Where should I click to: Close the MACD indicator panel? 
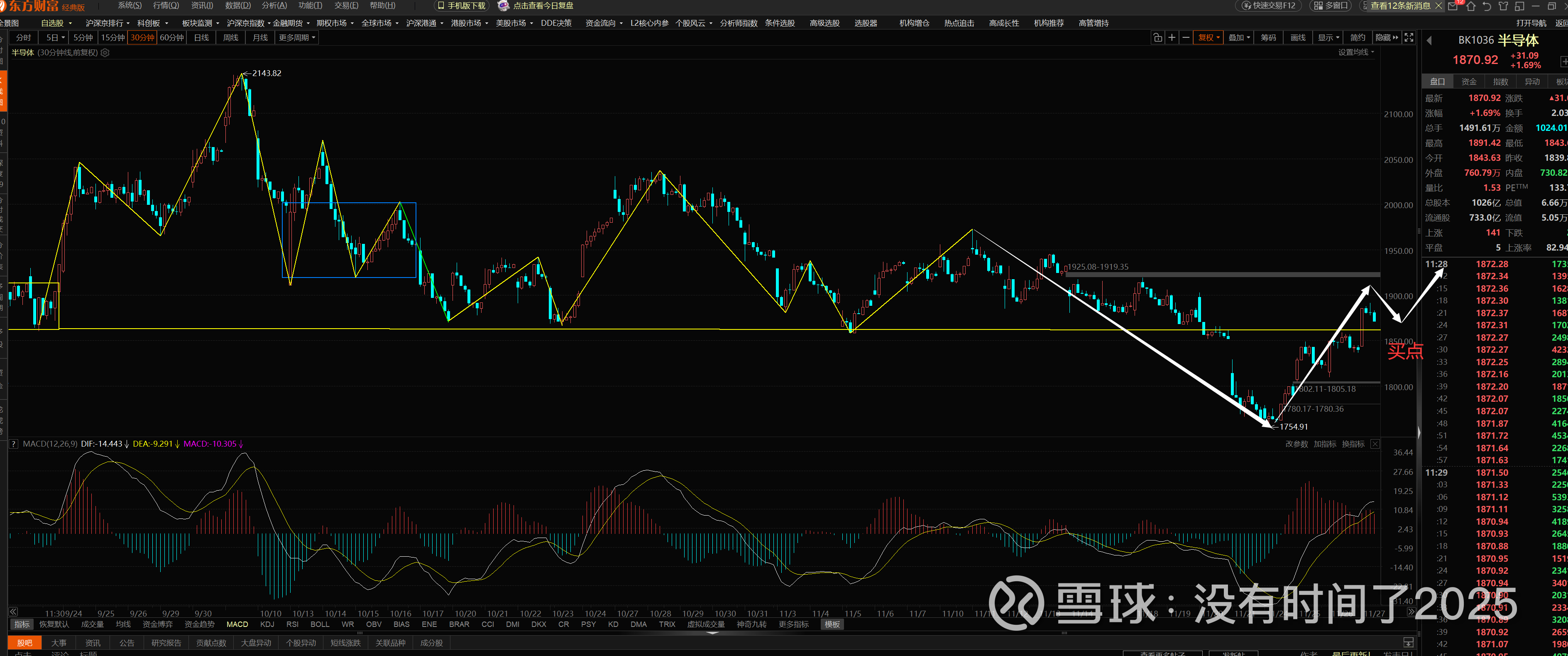1375,444
